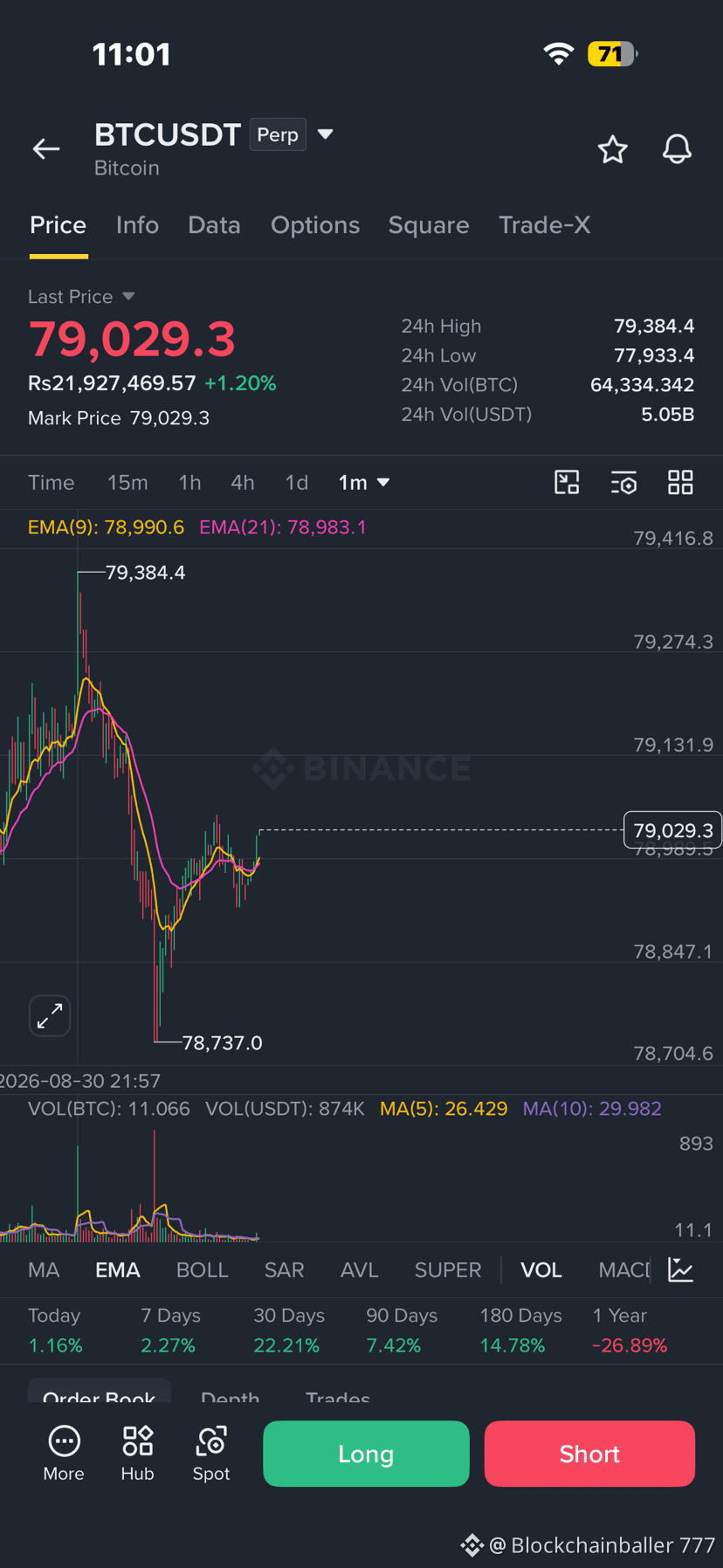The width and height of the screenshot is (723, 1568).
Task: Toggle the SUPER indicator
Action: pos(448,1269)
